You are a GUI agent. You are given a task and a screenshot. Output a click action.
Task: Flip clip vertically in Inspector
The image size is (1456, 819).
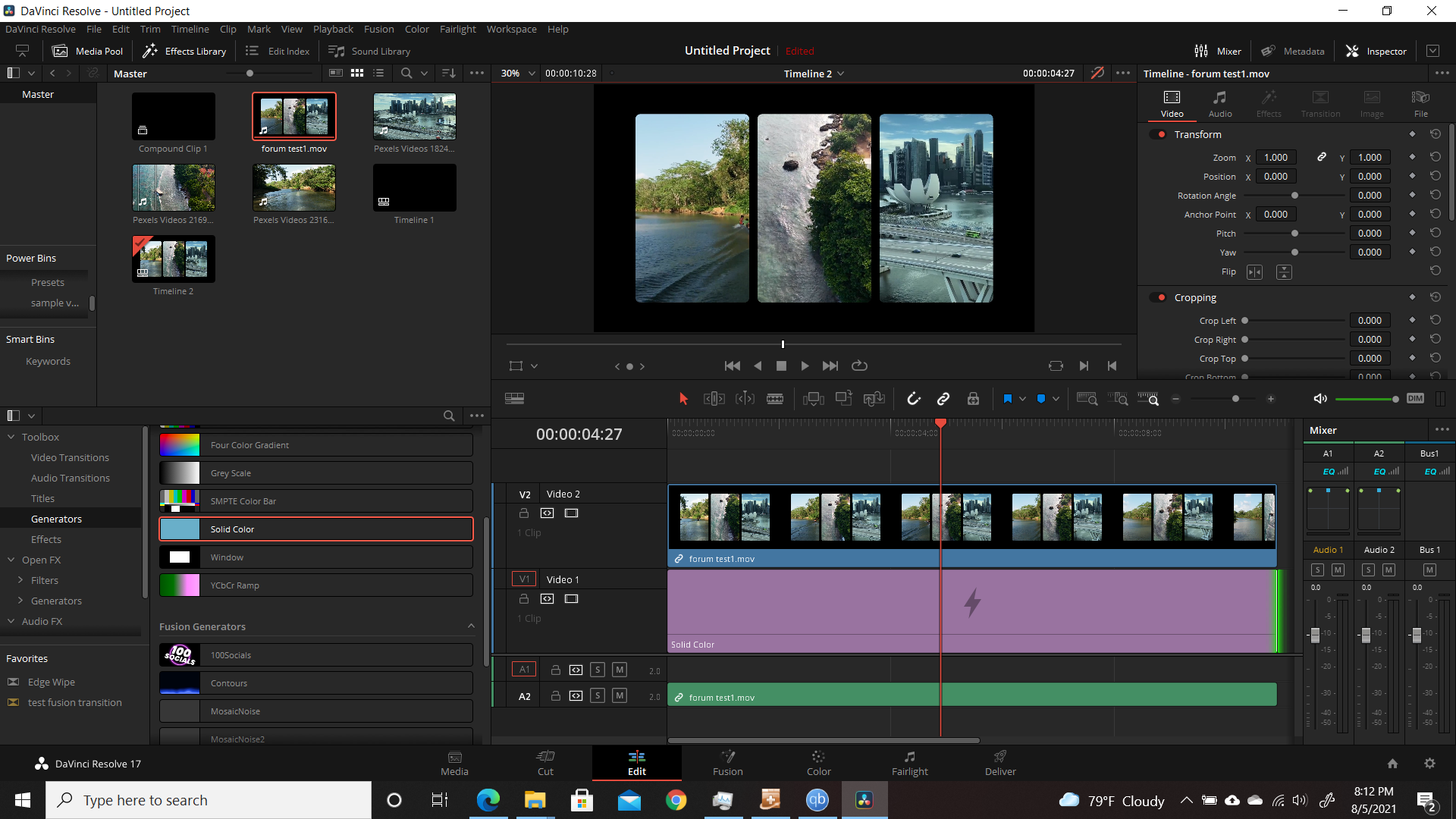[1284, 272]
